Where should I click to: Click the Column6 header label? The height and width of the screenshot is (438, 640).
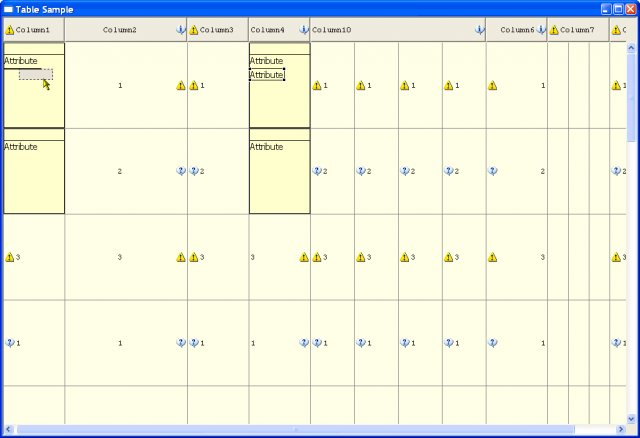coord(518,30)
